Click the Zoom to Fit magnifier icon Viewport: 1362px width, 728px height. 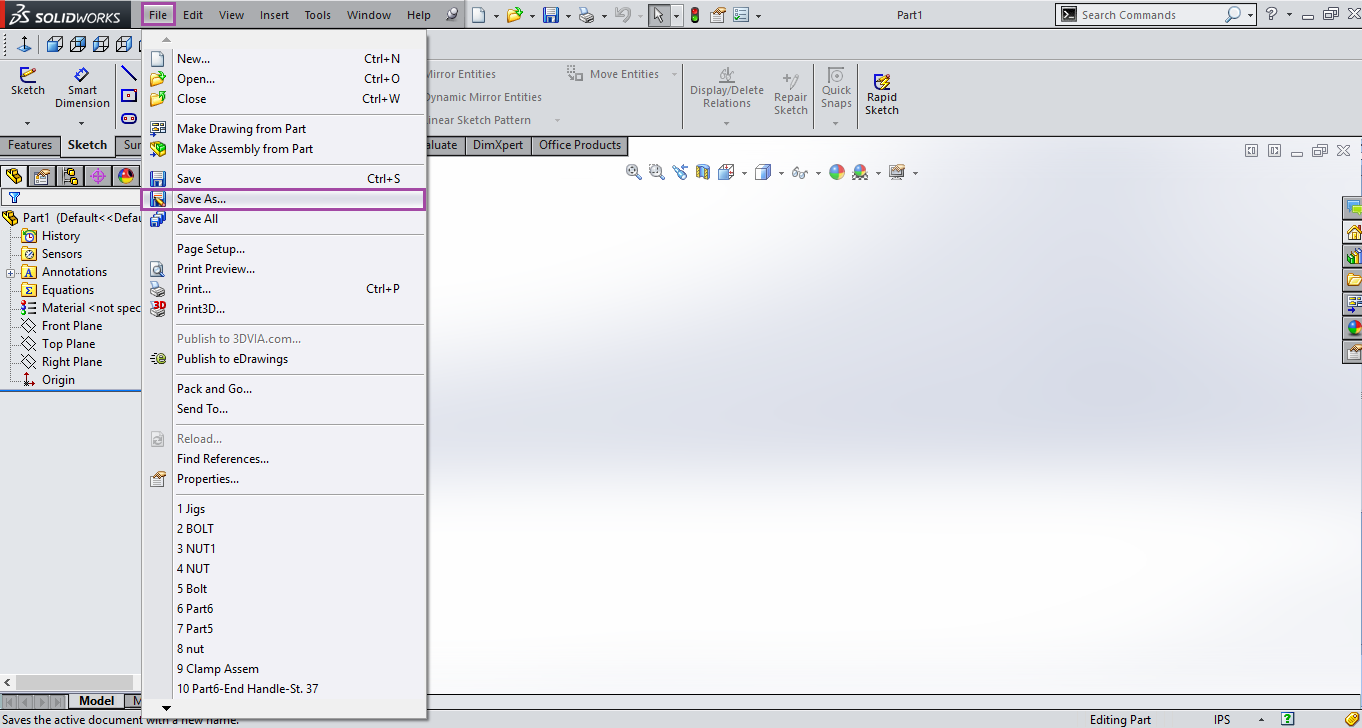[633, 172]
